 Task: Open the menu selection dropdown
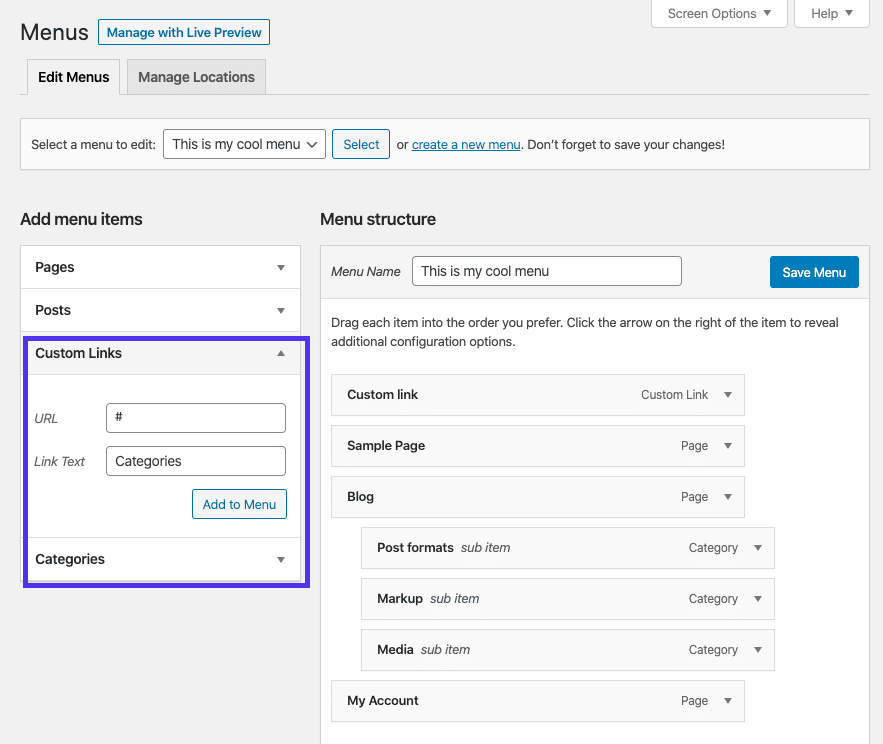point(245,144)
